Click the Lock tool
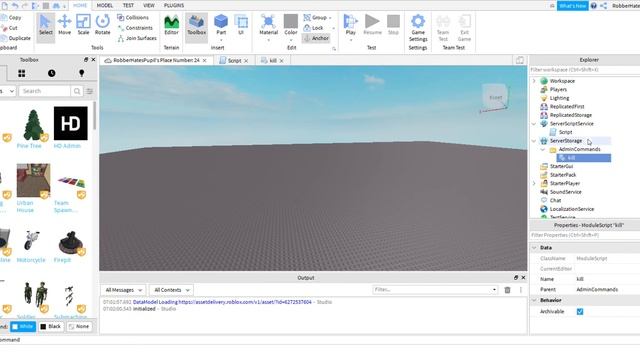This screenshot has height=360, width=640. click(x=313, y=28)
